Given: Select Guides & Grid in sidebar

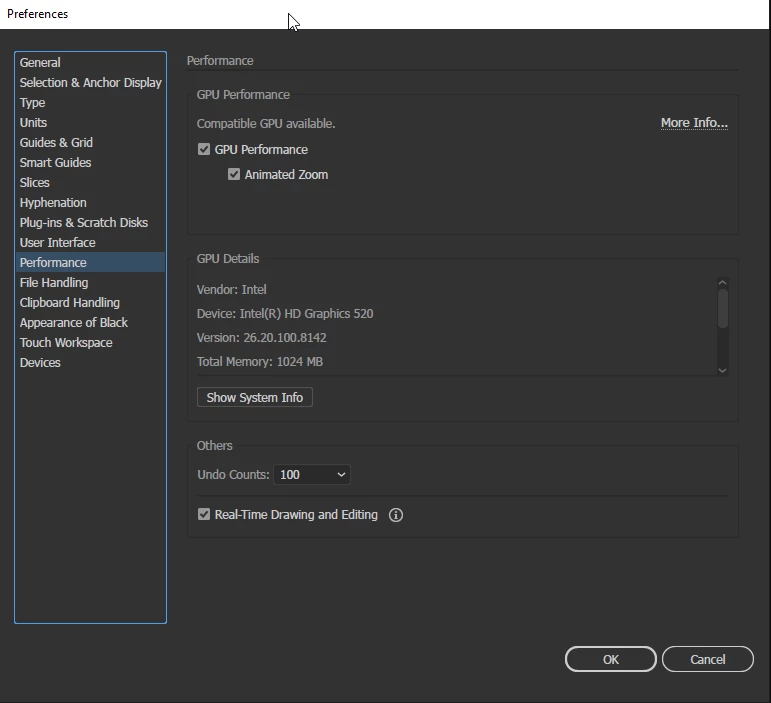Looking at the screenshot, I should (x=90, y=143).
